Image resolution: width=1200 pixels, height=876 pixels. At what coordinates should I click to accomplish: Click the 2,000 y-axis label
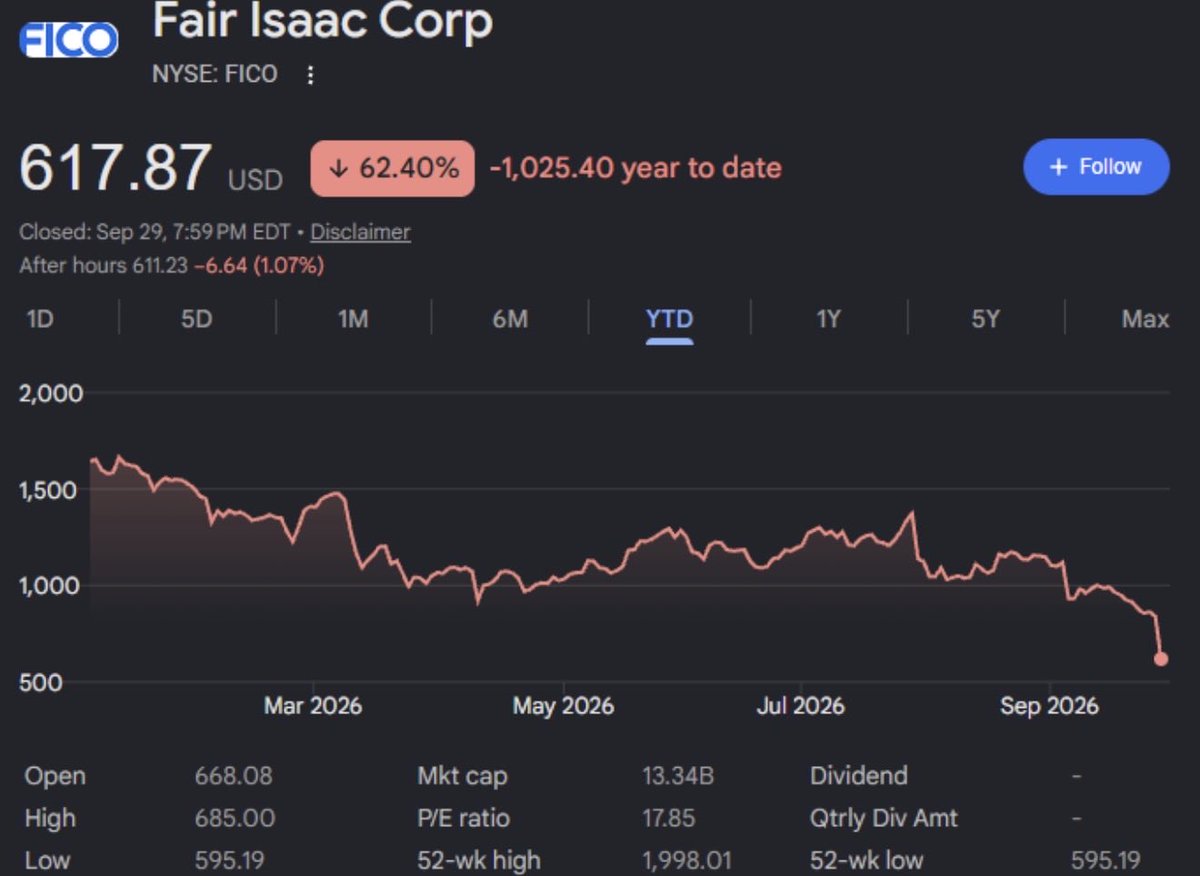51,393
